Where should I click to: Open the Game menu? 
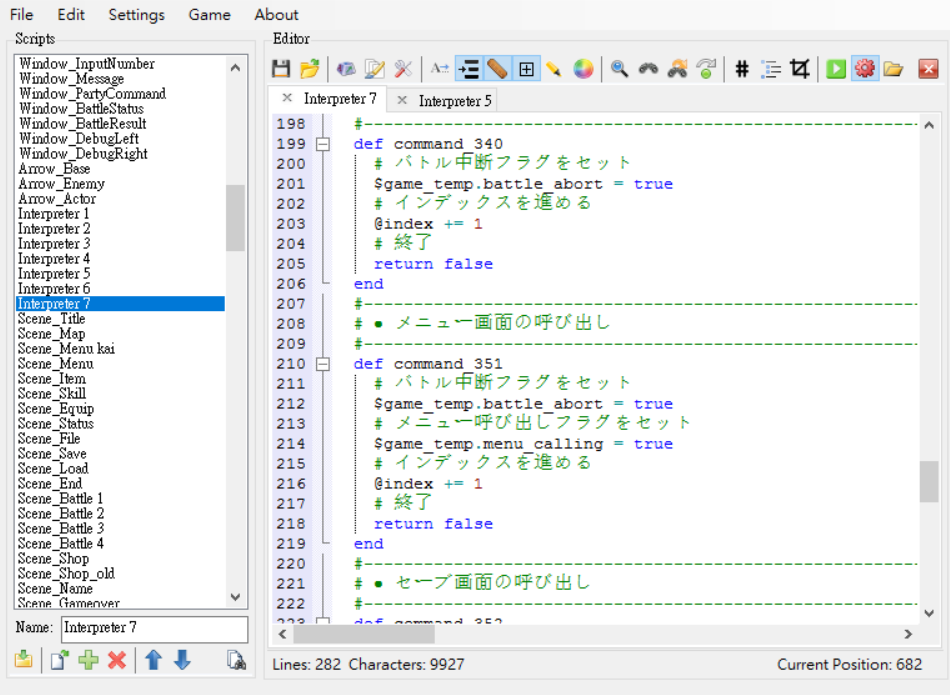click(209, 15)
